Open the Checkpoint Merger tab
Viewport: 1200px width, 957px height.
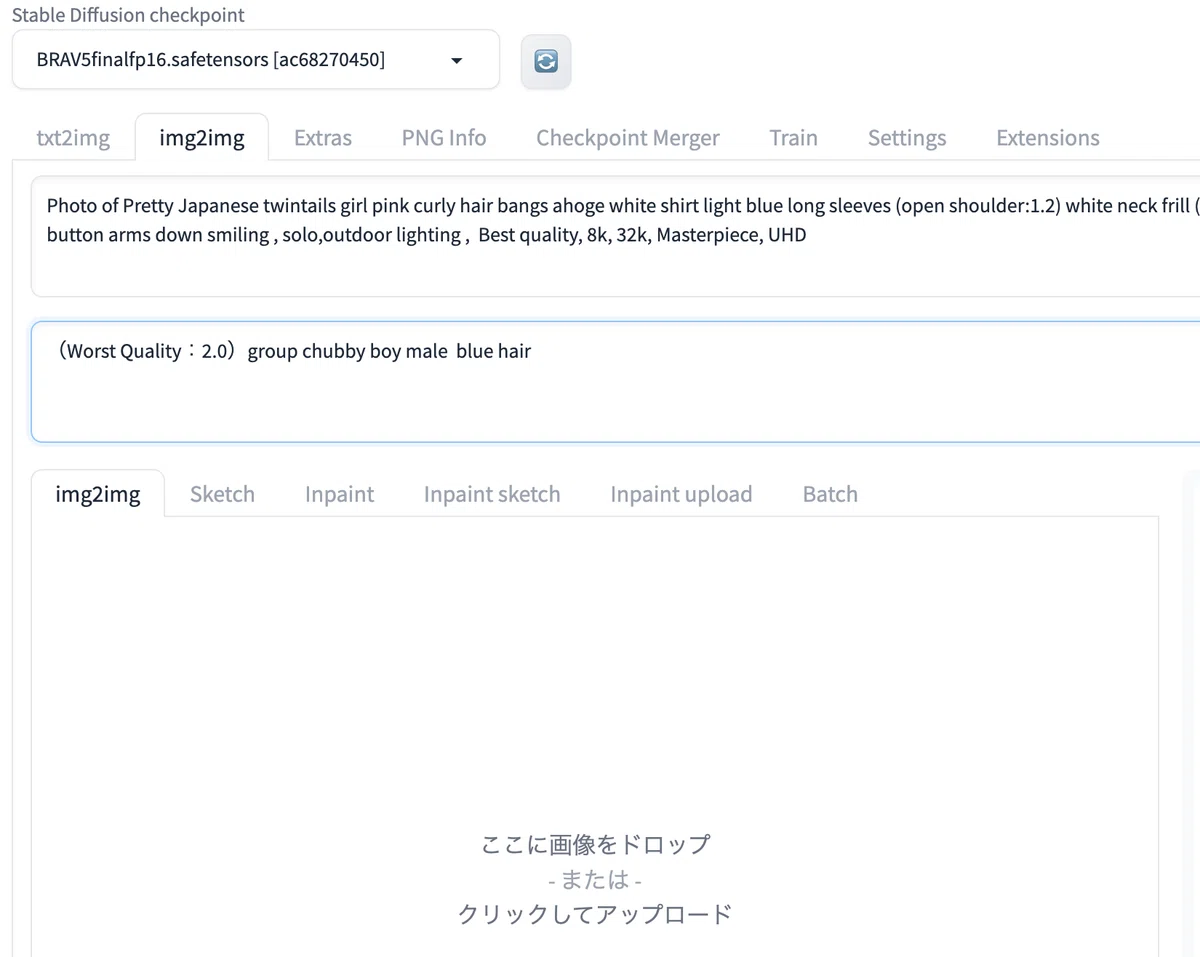pos(628,138)
